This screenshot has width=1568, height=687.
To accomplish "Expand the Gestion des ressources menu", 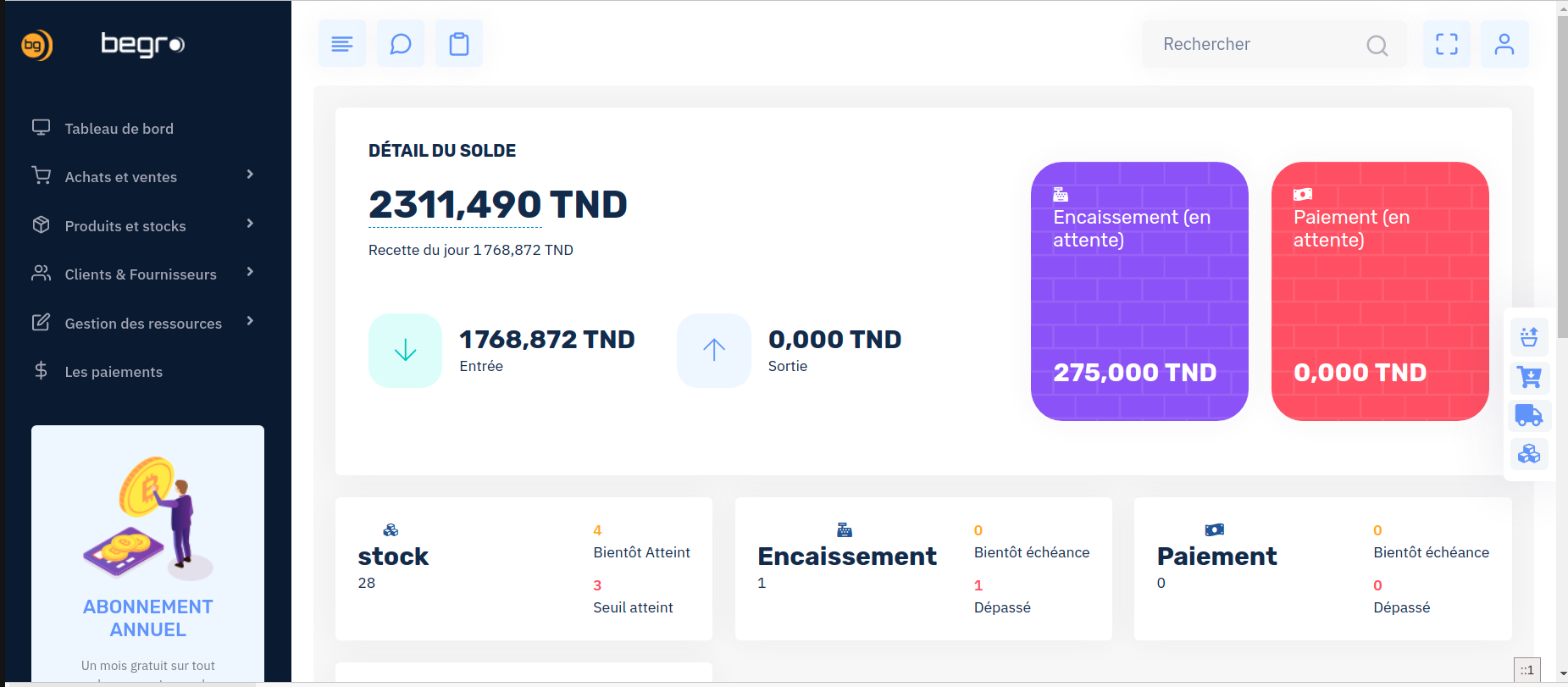I will [142, 323].
